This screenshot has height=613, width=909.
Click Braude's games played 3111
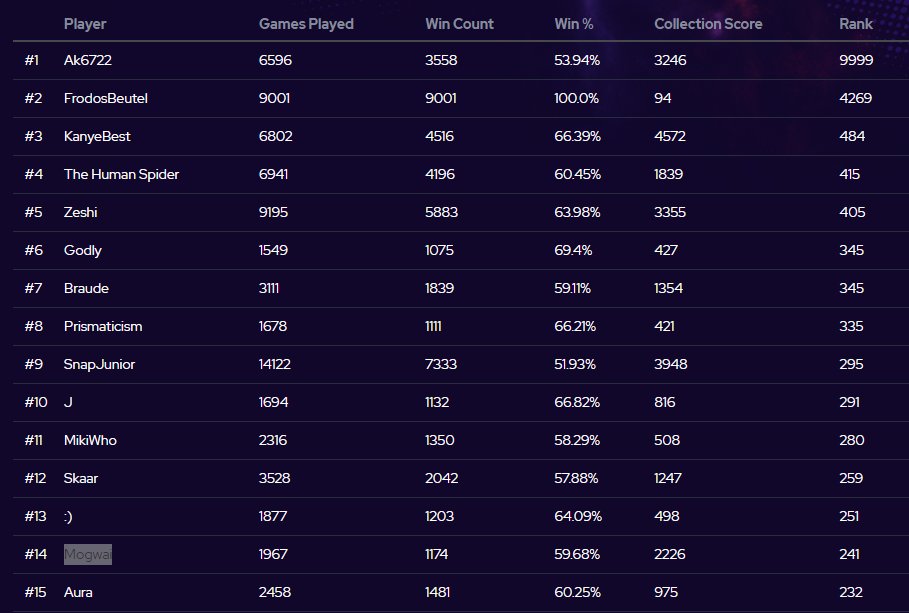[x=268, y=288]
